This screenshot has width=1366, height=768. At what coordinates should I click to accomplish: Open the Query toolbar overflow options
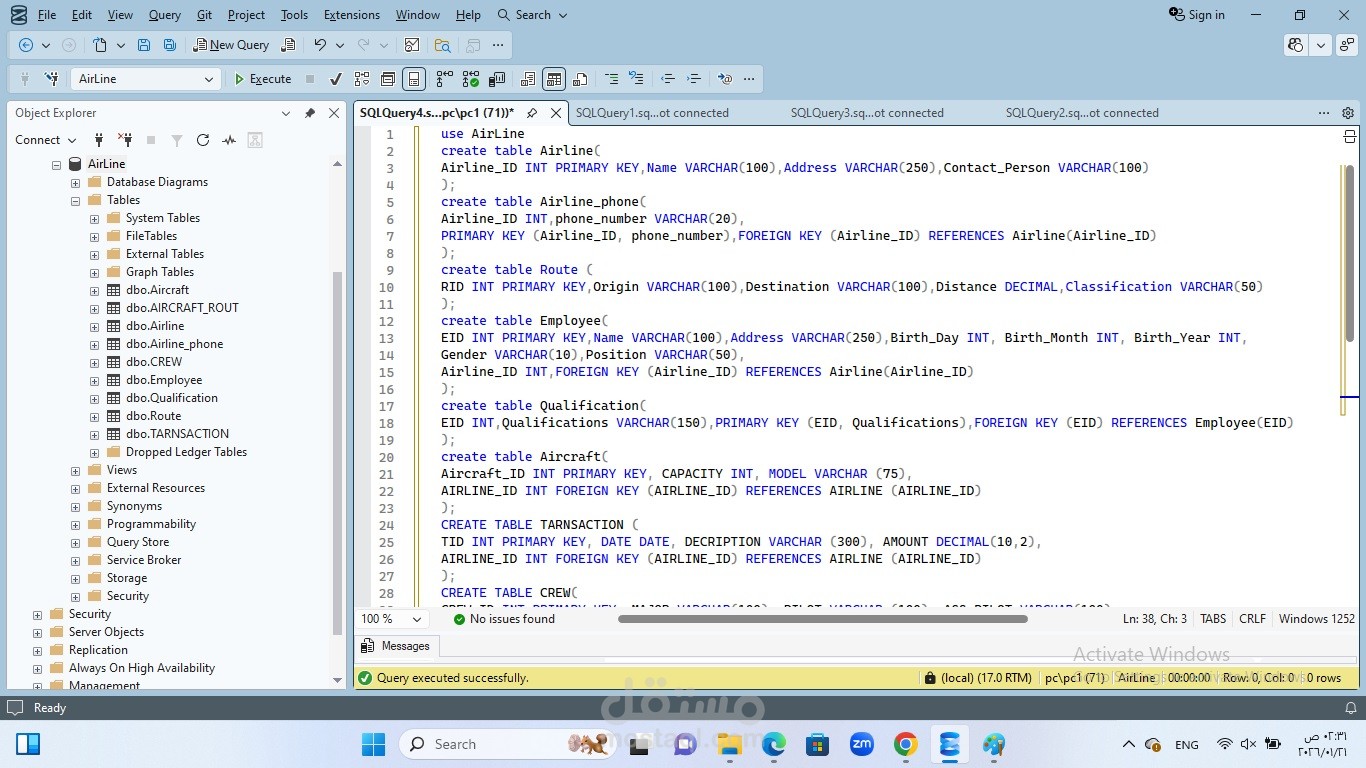click(749, 79)
